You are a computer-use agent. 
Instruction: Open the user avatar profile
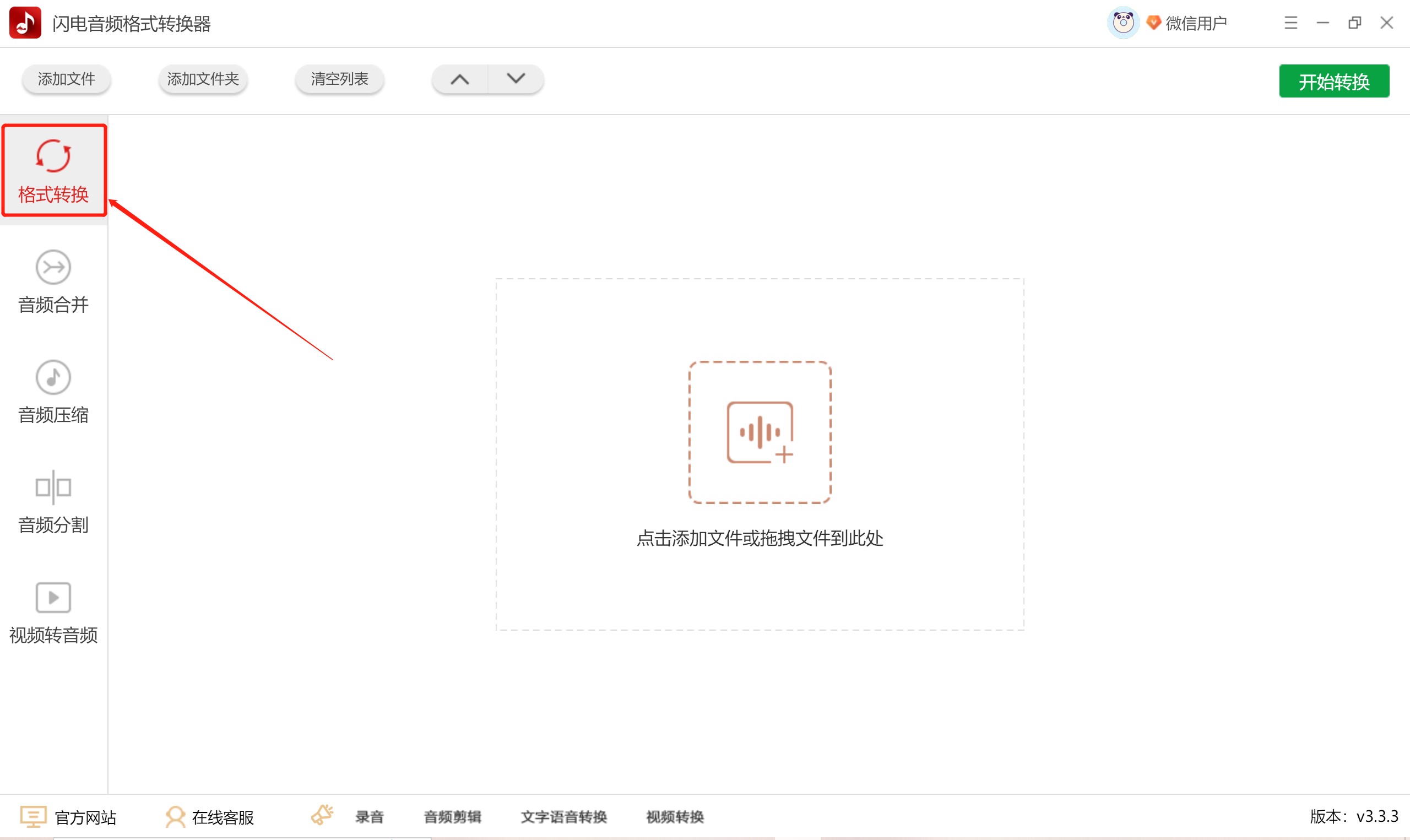tap(1122, 23)
